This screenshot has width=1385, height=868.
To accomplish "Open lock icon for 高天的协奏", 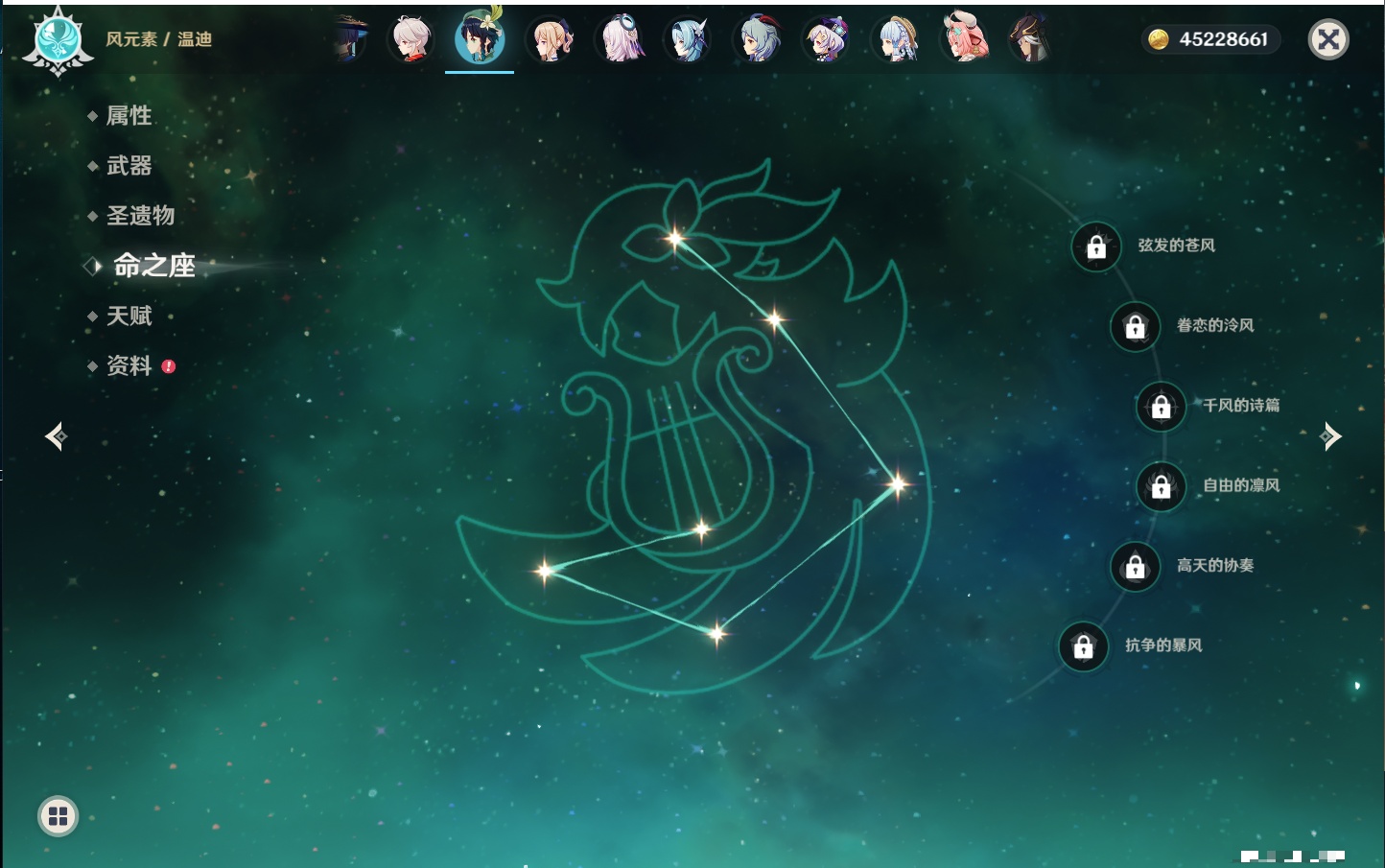I will click(1136, 567).
